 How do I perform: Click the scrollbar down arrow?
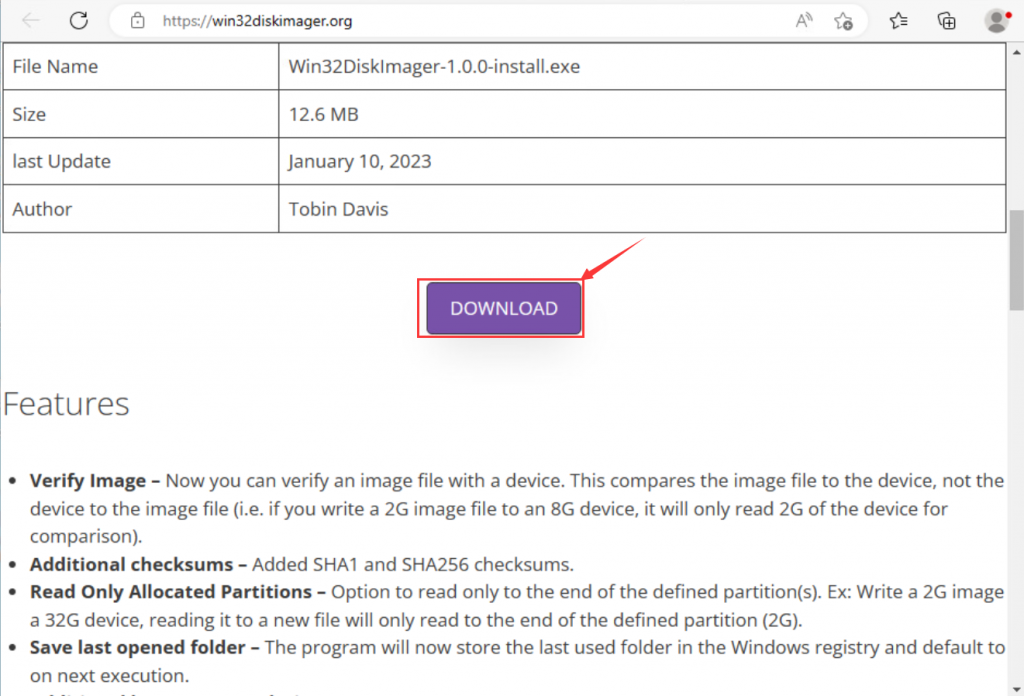tap(1016, 689)
